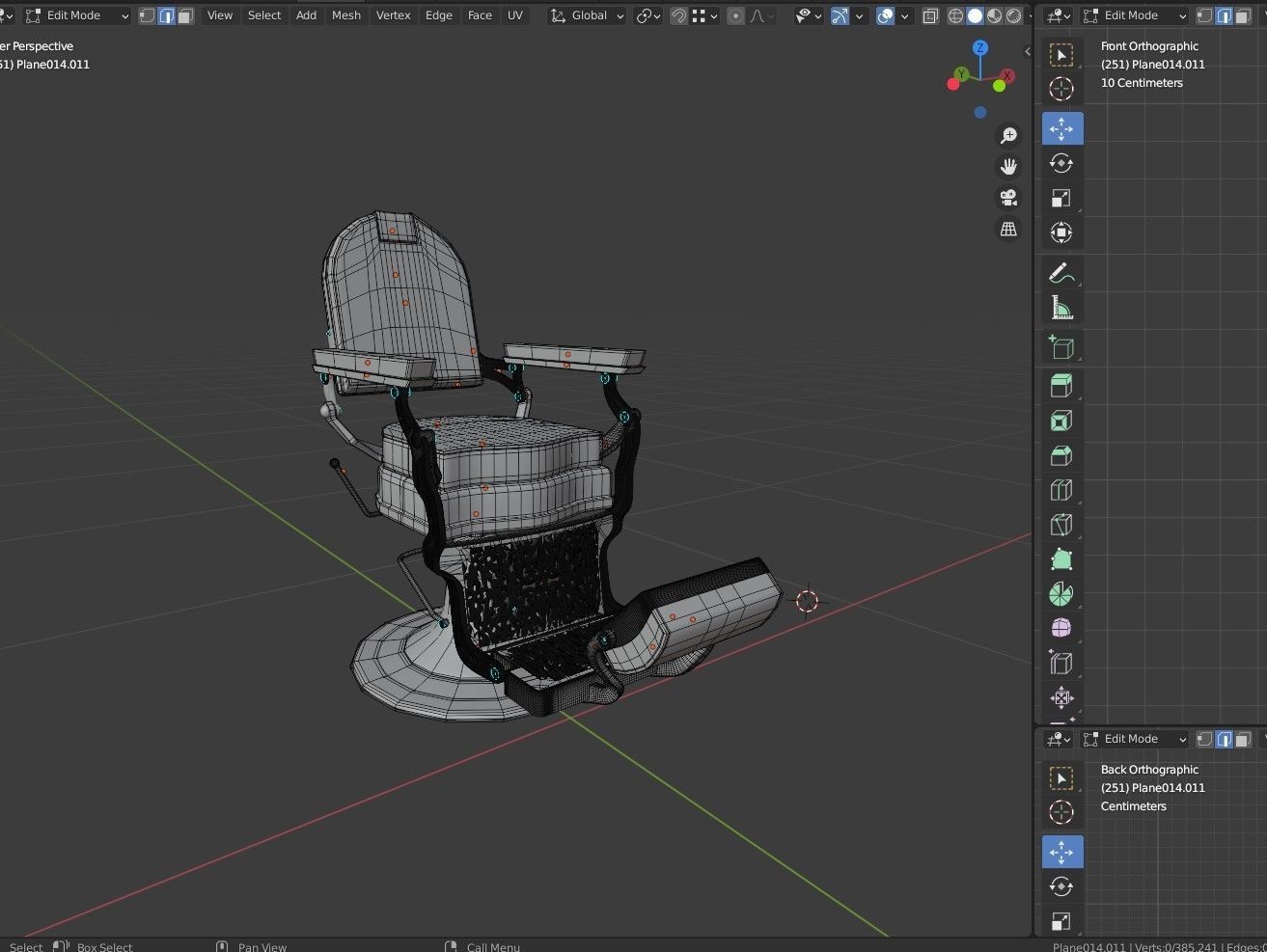Open the Mesh menu

(x=346, y=15)
